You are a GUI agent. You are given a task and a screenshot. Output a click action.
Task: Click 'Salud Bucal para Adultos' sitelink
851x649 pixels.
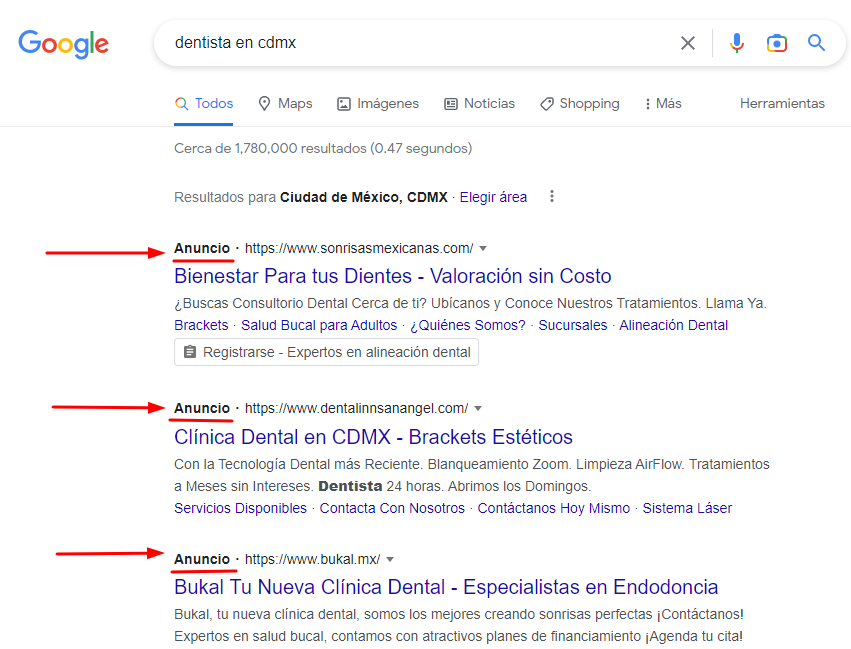click(x=319, y=325)
